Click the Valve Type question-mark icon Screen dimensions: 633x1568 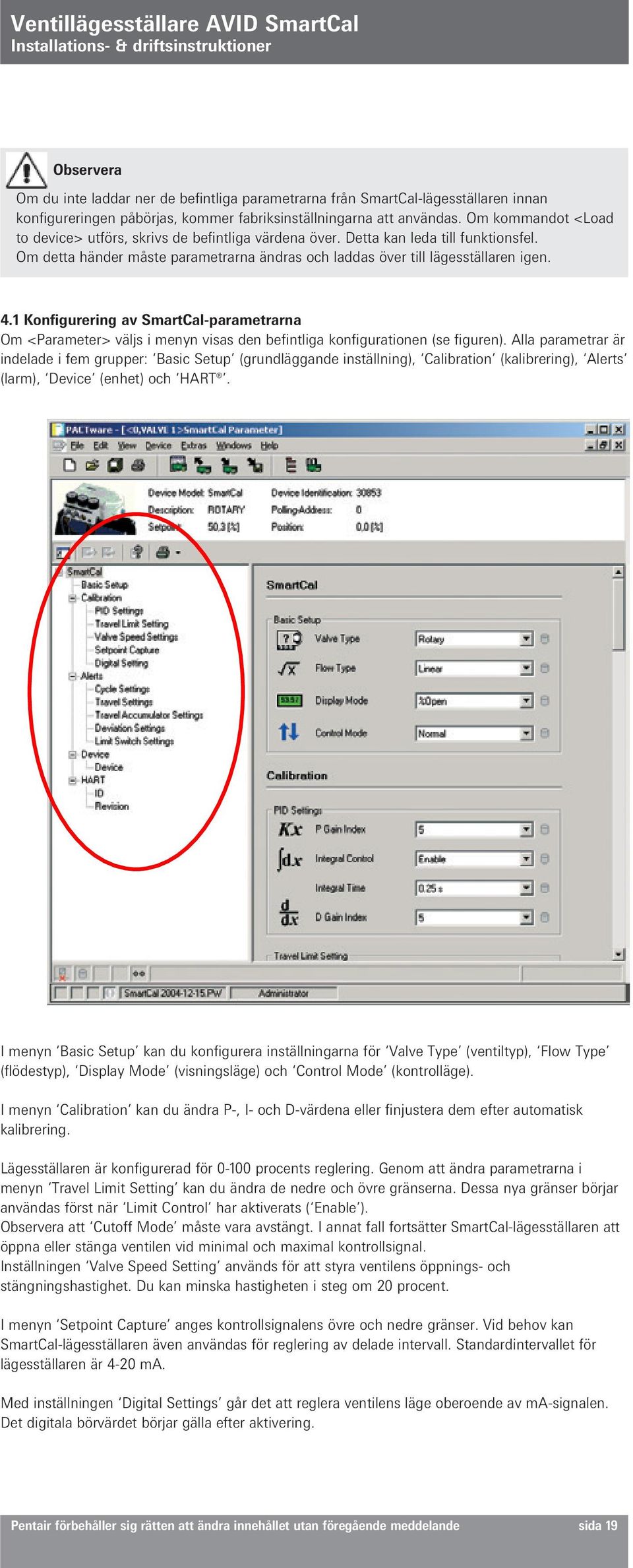point(289,639)
